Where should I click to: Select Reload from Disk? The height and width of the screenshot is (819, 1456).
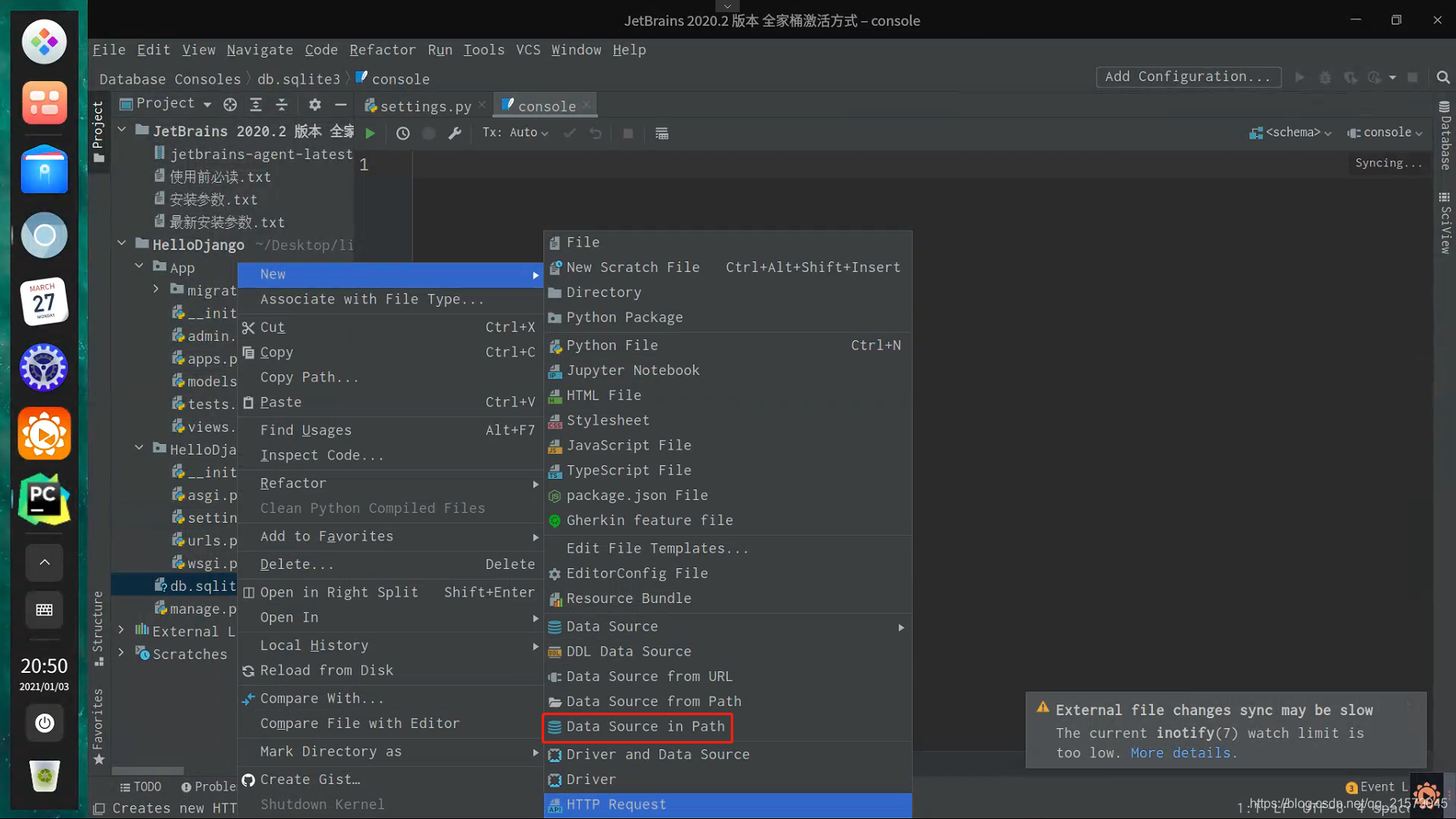point(391,670)
